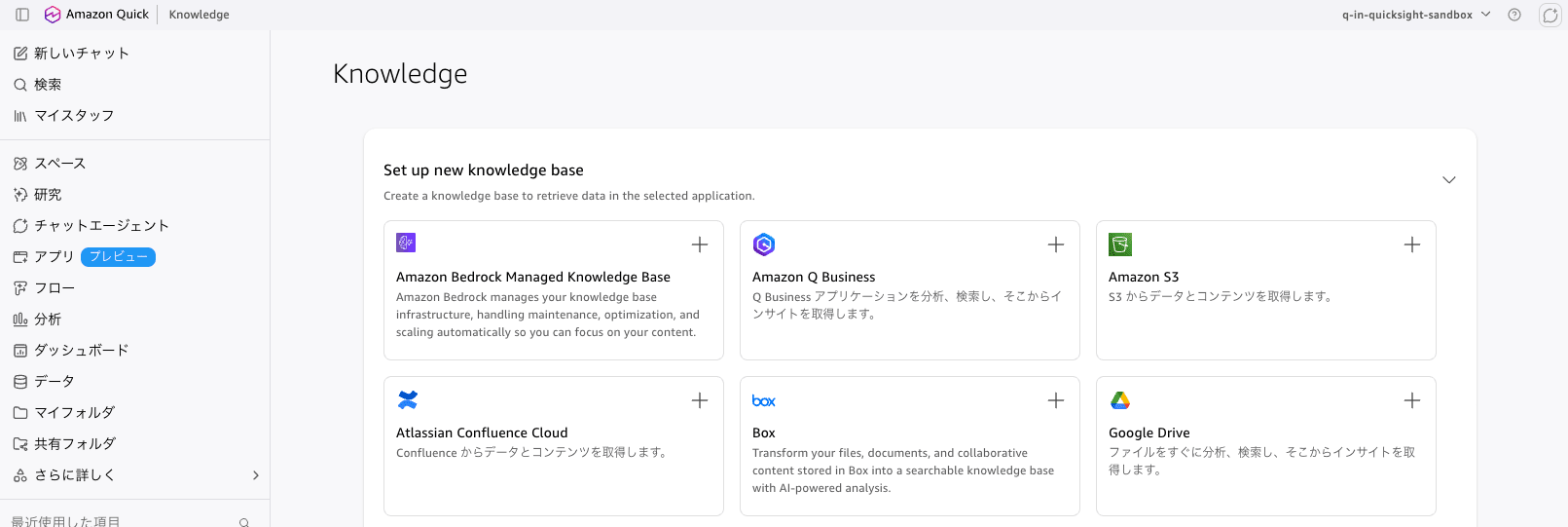Viewport: 1568px width, 527px height.
Task: Open the help question-mark icon
Action: (x=1514, y=15)
